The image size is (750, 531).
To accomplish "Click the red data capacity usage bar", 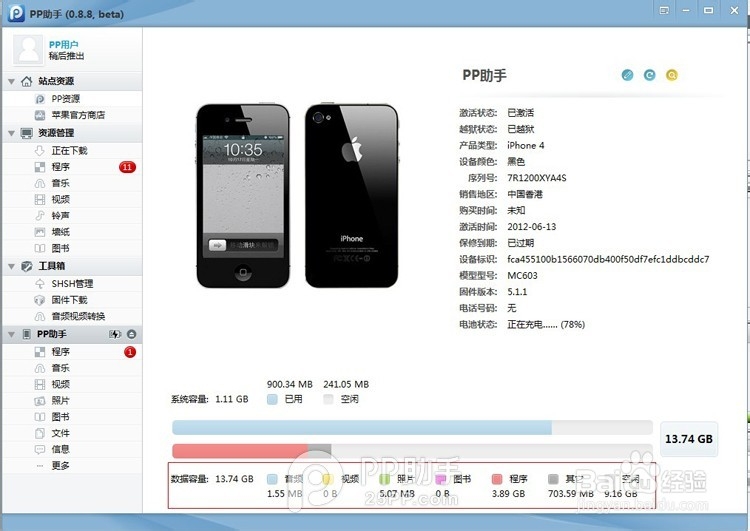I will point(240,450).
